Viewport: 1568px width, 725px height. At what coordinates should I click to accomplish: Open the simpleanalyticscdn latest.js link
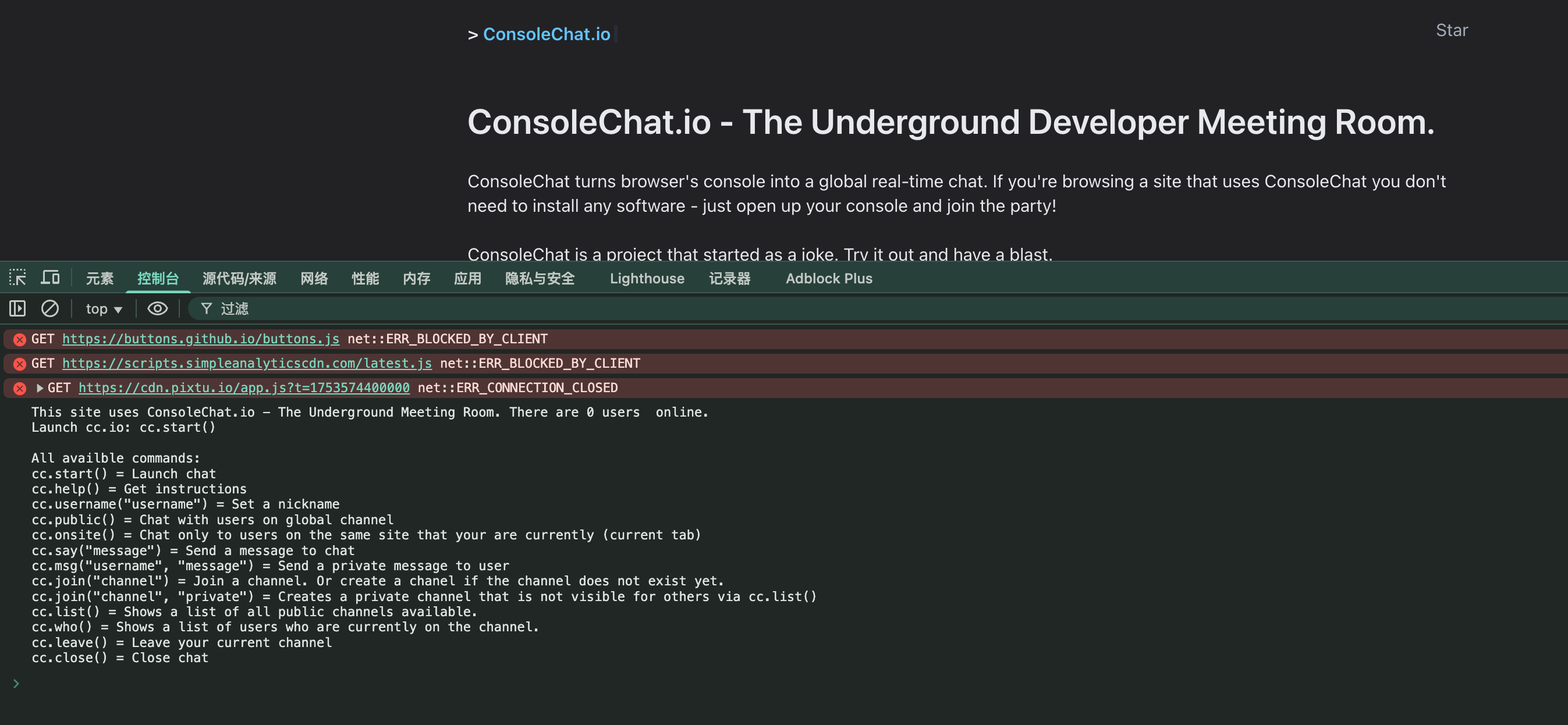[x=247, y=364]
